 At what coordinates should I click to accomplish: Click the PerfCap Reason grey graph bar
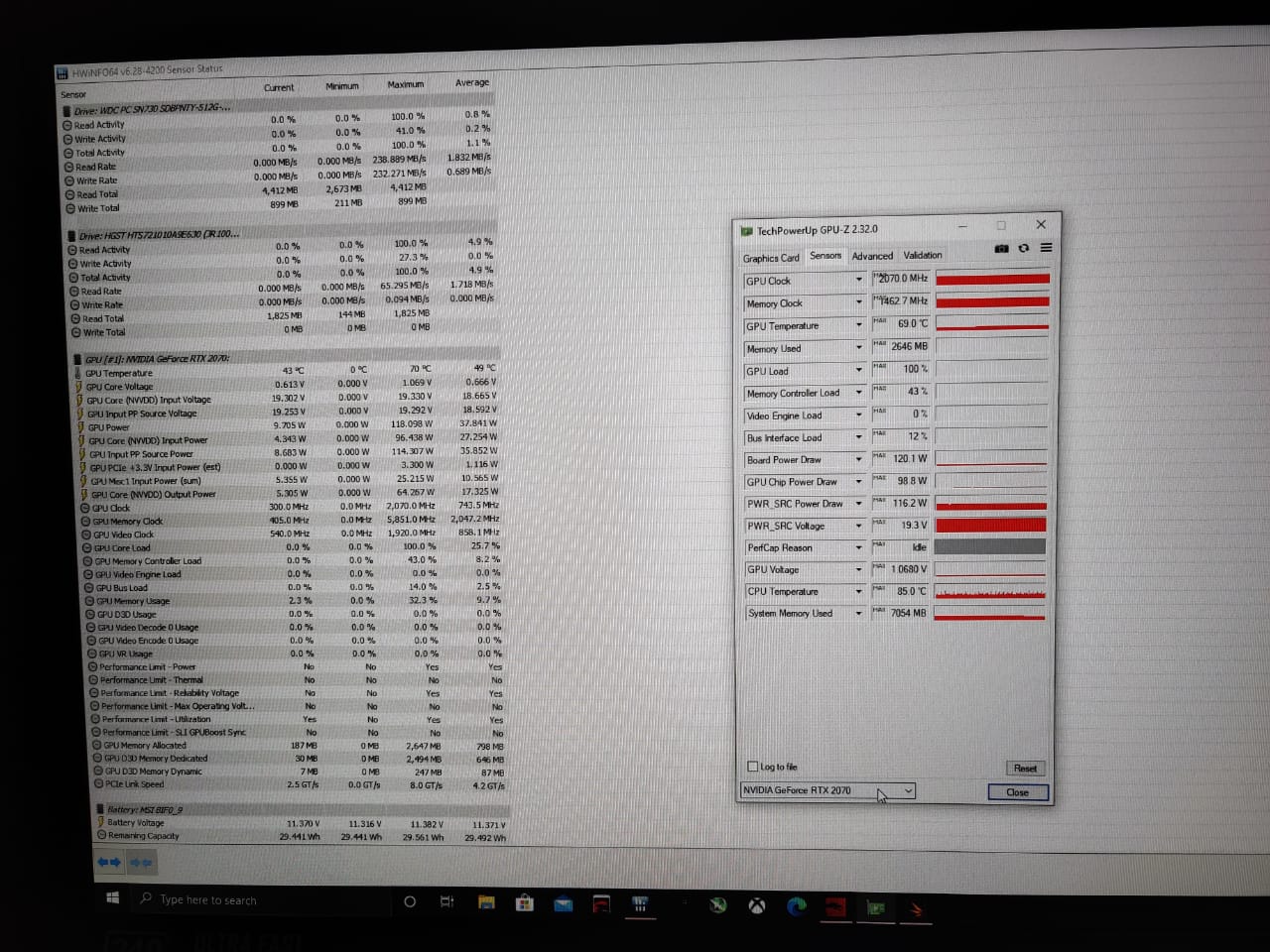tap(990, 546)
